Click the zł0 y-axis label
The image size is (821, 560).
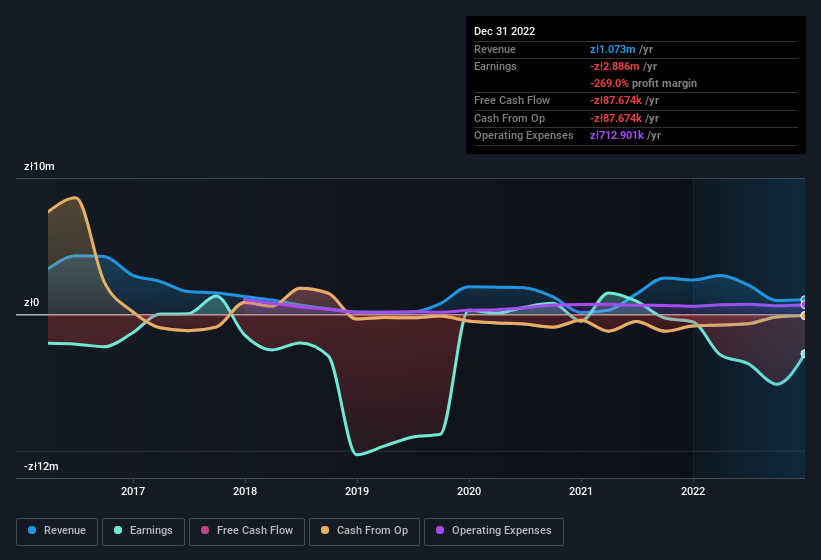31,303
